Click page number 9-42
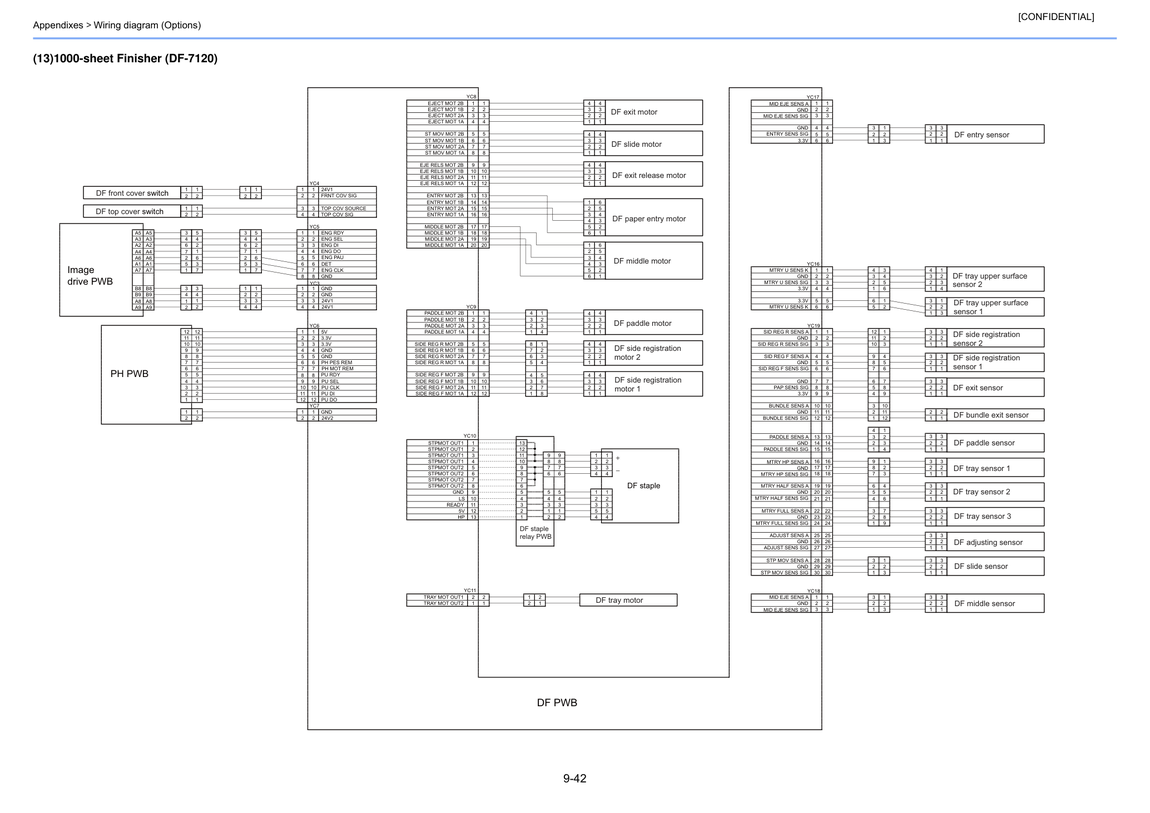 click(575, 779)
